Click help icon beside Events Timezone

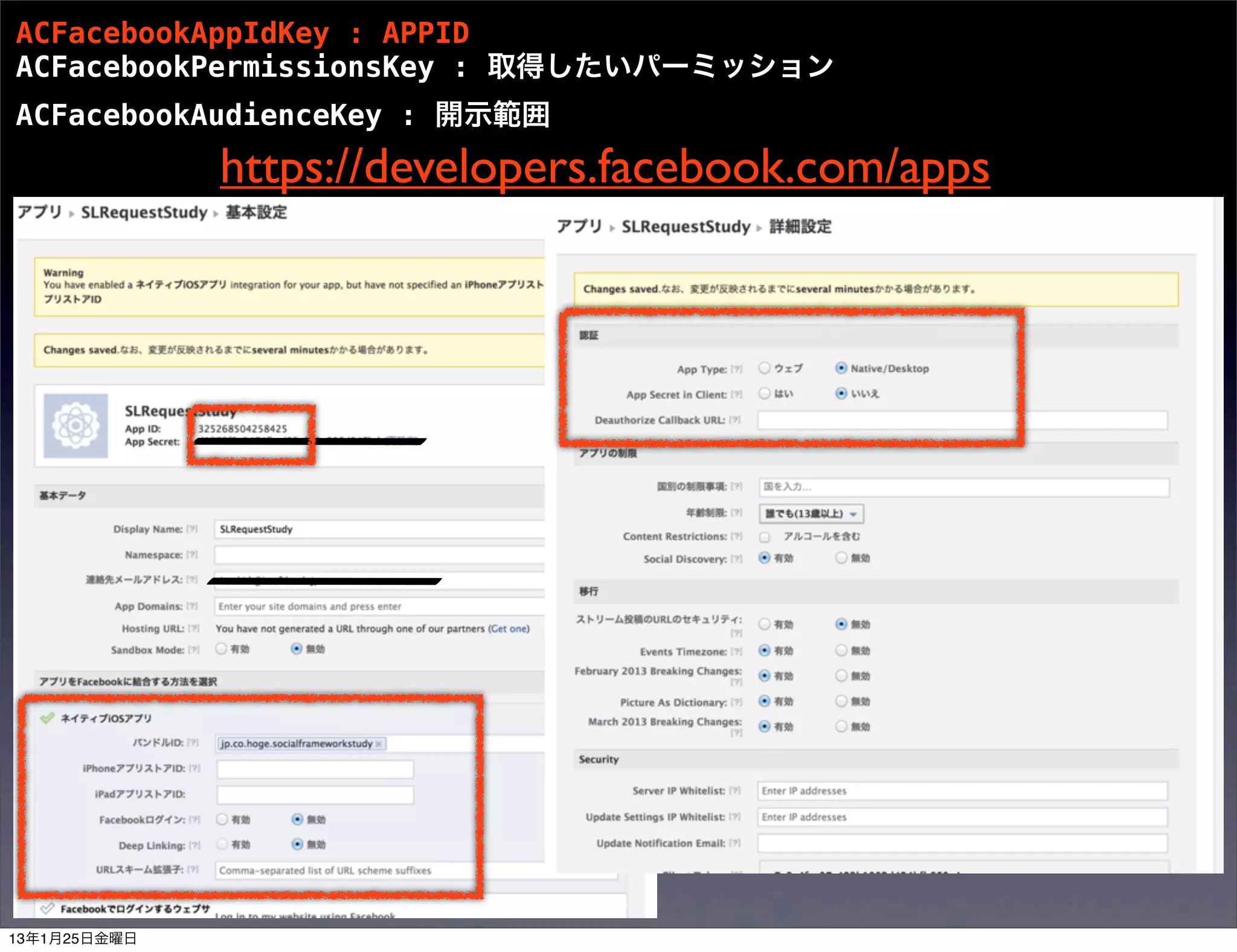pyautogui.click(x=736, y=652)
